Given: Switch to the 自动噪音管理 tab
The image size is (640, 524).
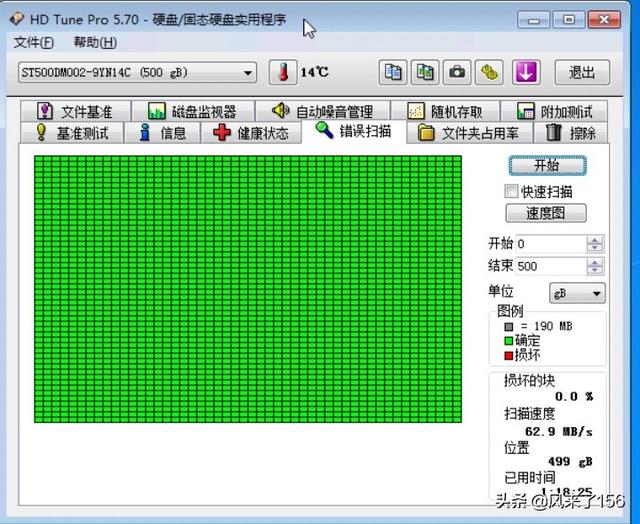Looking at the screenshot, I should 322,111.
